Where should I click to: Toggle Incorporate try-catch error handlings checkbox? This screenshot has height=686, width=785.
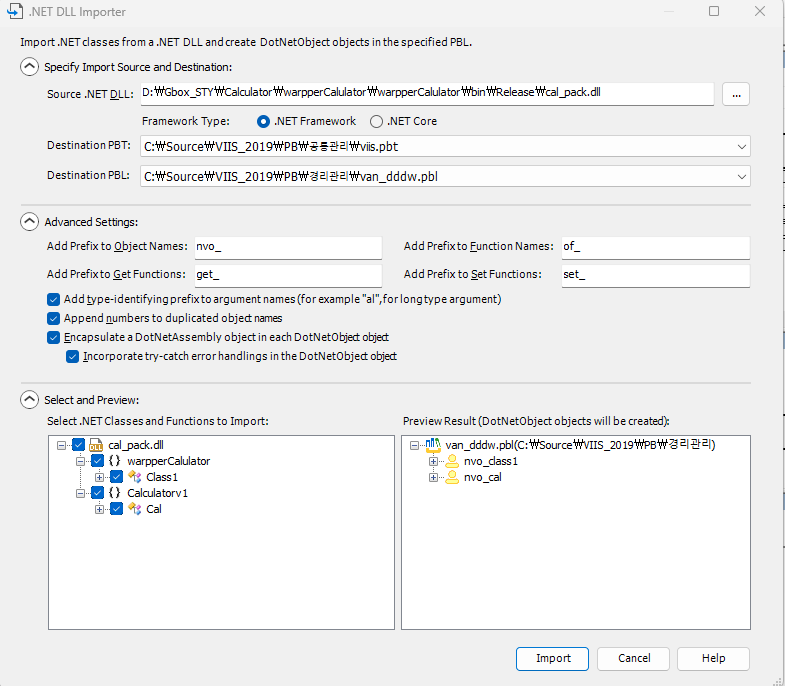73,357
